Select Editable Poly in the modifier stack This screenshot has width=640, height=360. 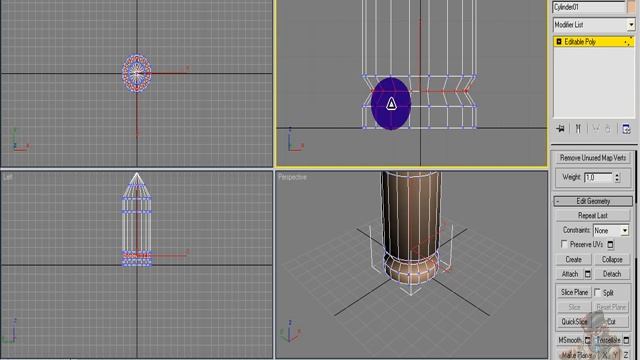[594, 42]
